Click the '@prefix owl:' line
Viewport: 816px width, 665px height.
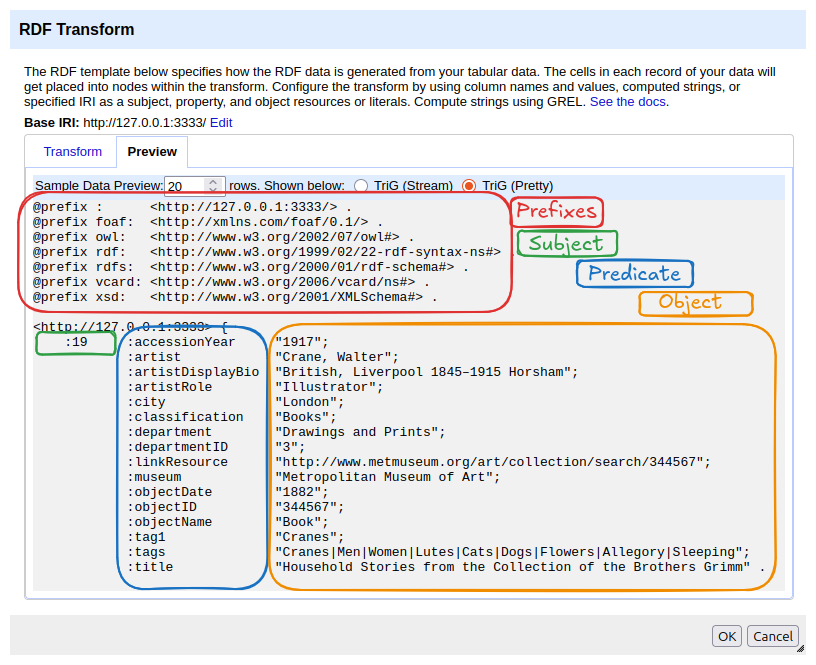(x=224, y=237)
